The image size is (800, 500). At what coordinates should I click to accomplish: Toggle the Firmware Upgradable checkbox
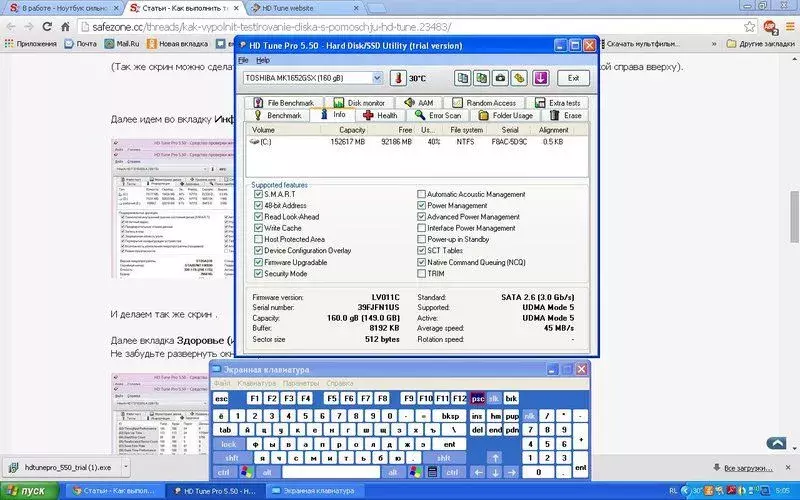[x=258, y=262]
